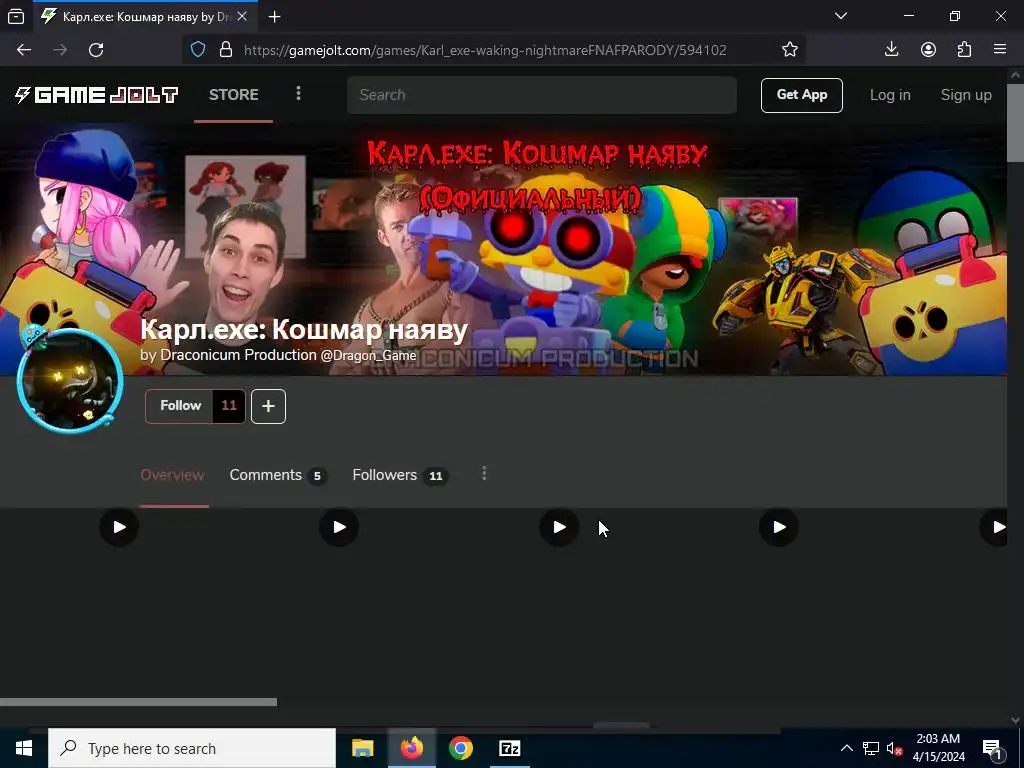The image size is (1024, 768).
Task: Open the Log in link
Action: point(889,95)
